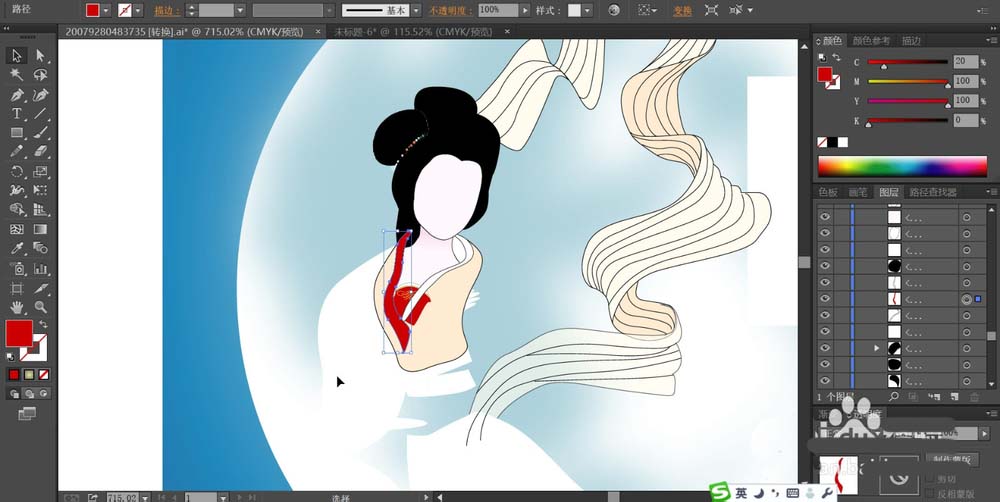Set toolbox paint mode to solid Color

14,374
